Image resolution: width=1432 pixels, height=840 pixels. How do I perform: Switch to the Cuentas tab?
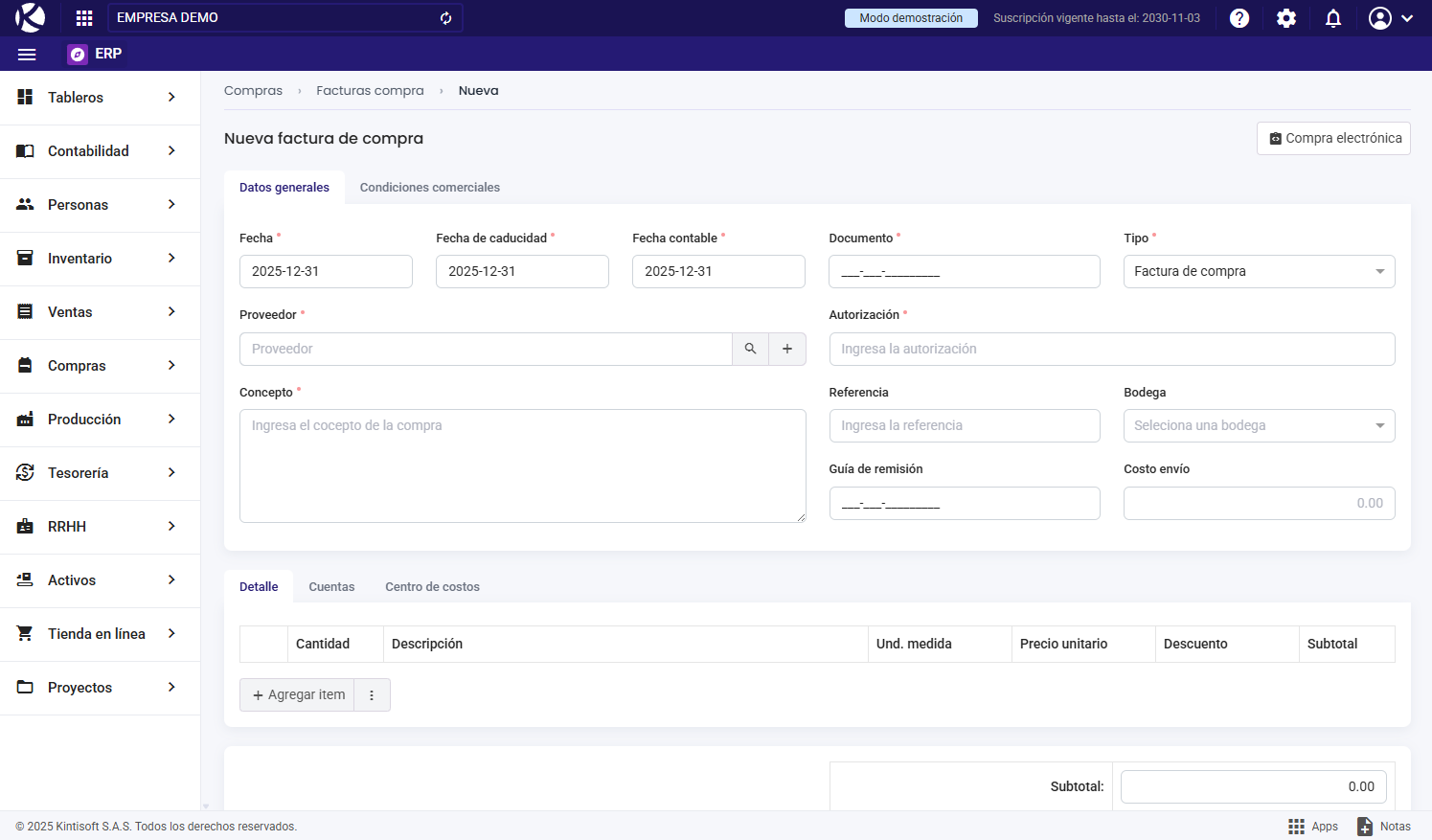331,587
